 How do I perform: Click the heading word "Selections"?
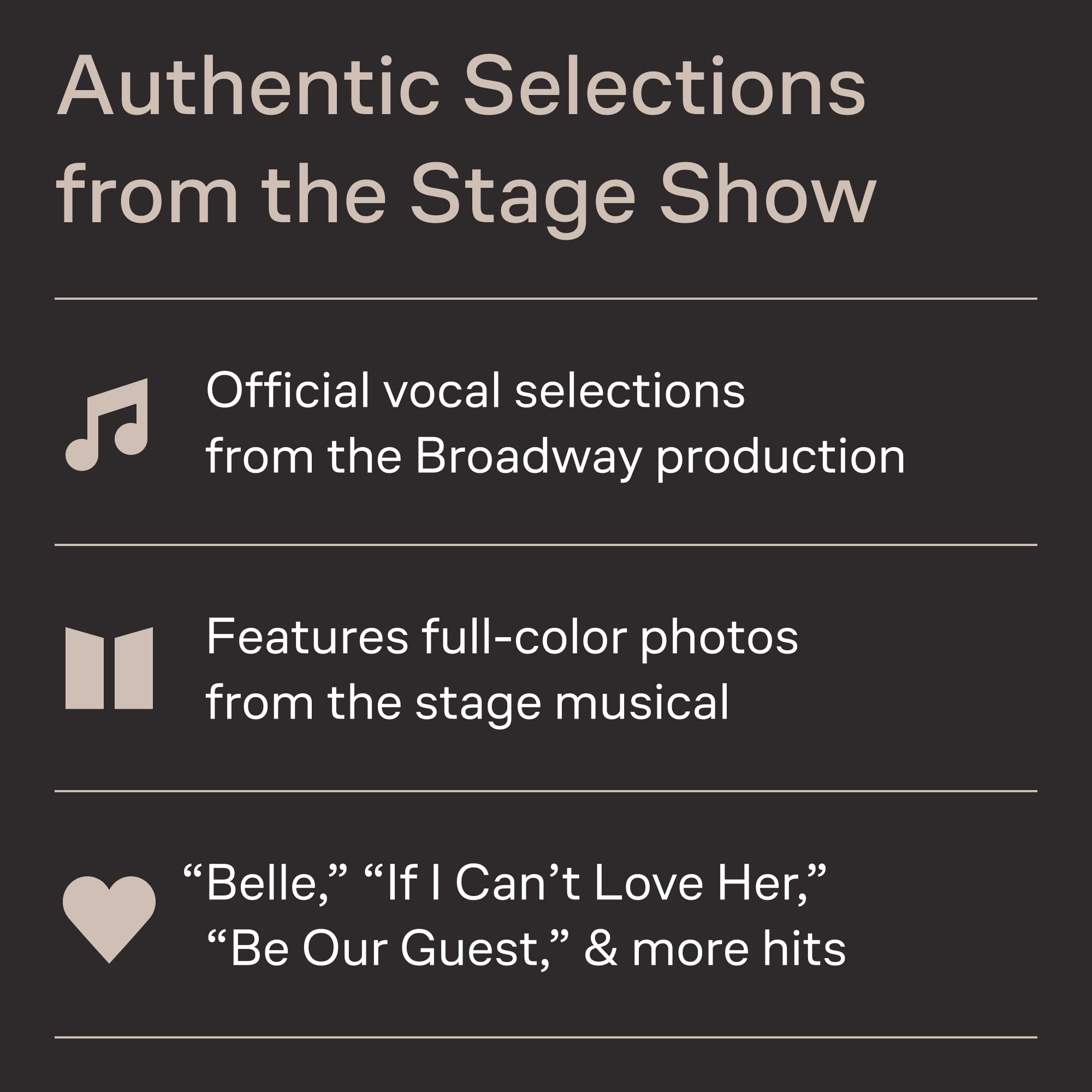[x=664, y=86]
